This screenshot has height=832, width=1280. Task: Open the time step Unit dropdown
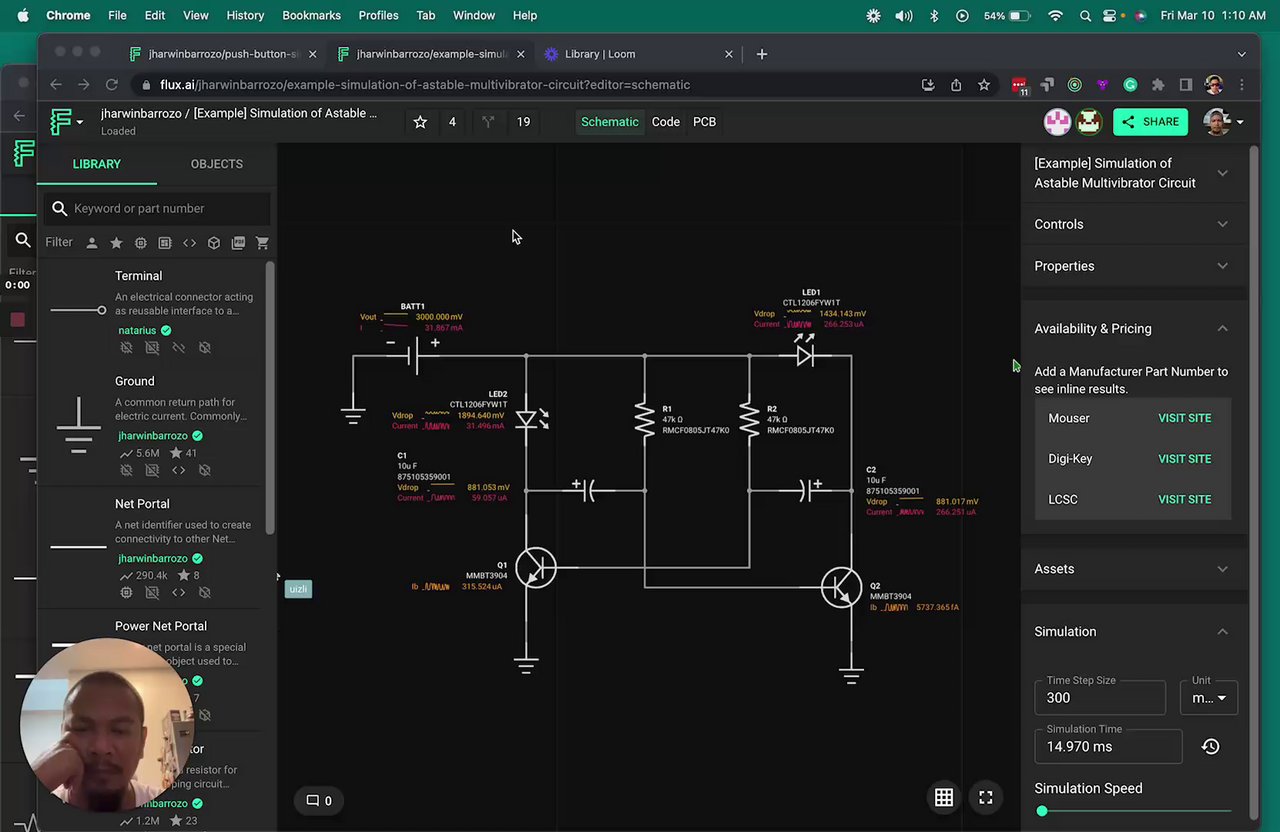coord(1208,698)
